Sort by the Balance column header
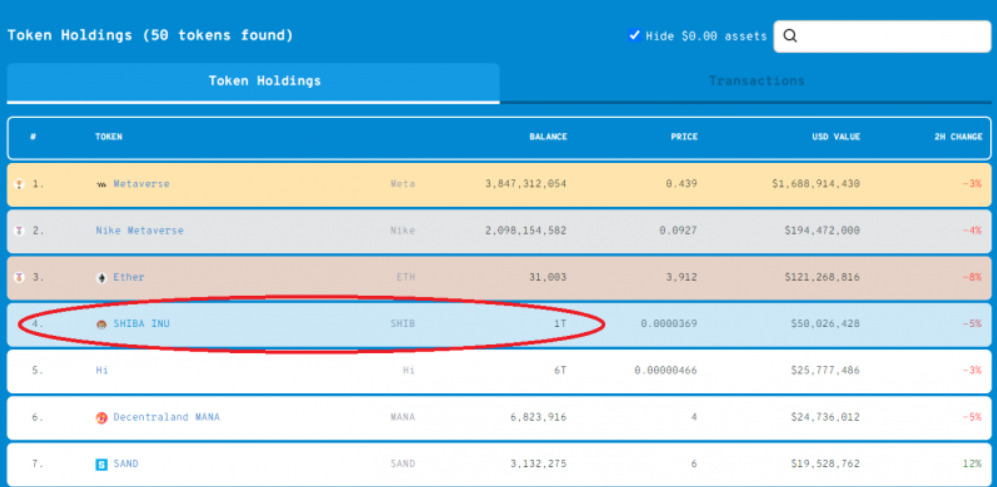Screen dimensions: 997x487 (548, 137)
